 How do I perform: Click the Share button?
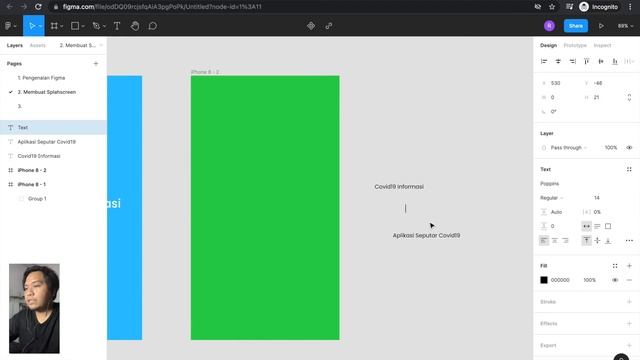(576, 26)
